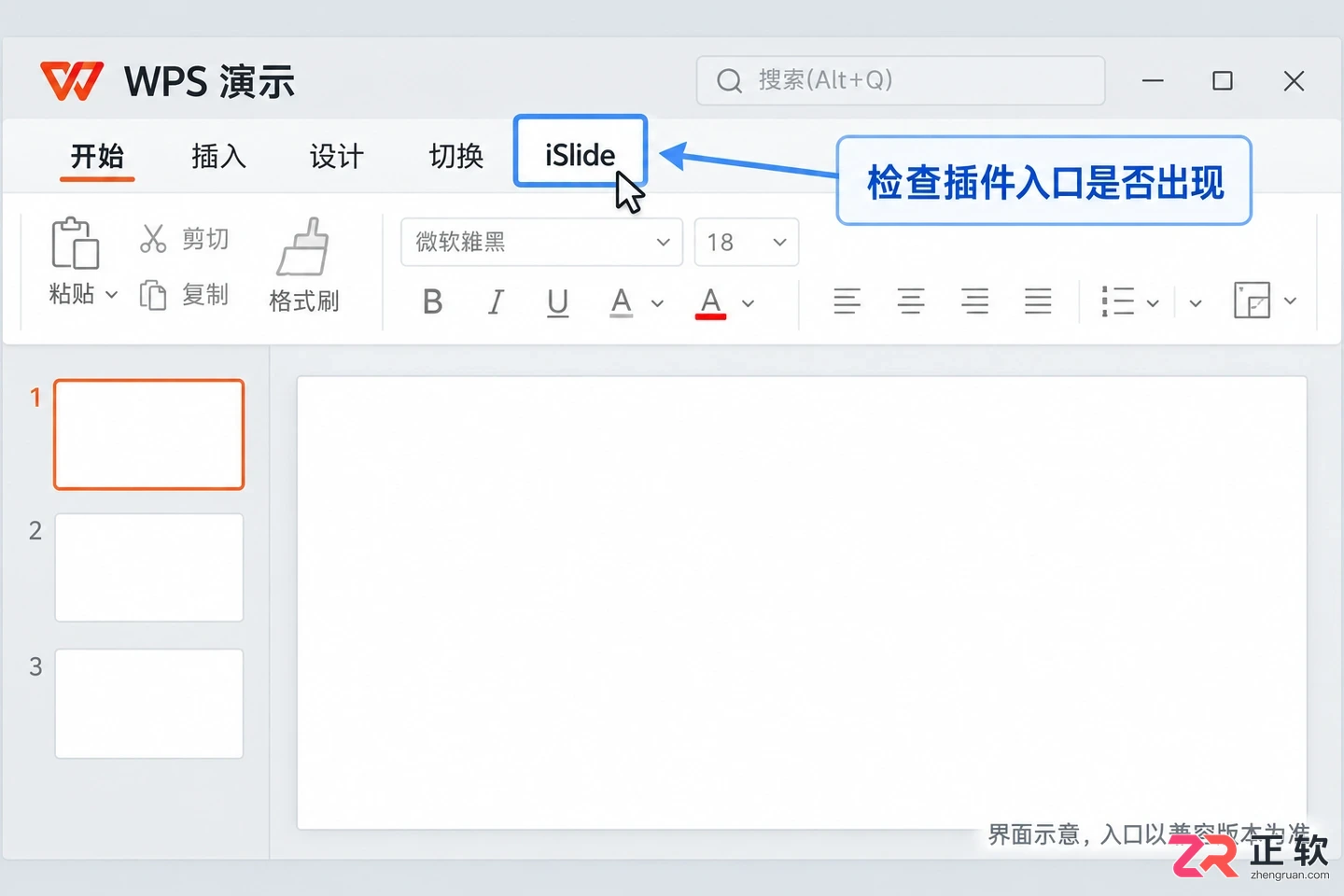Viewport: 1344px width, 896px height.
Task: Center align text
Action: click(911, 301)
